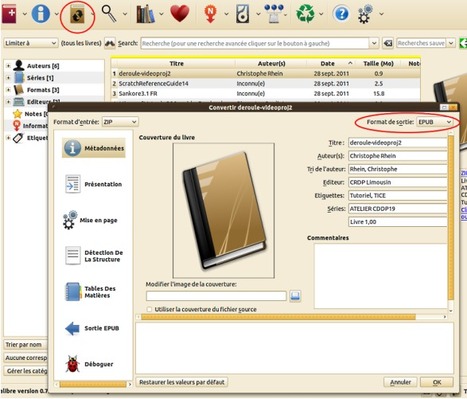Viewport: 467px width, 399px height.
Task: Click the library bookshelf icon
Action: [x=146, y=14]
